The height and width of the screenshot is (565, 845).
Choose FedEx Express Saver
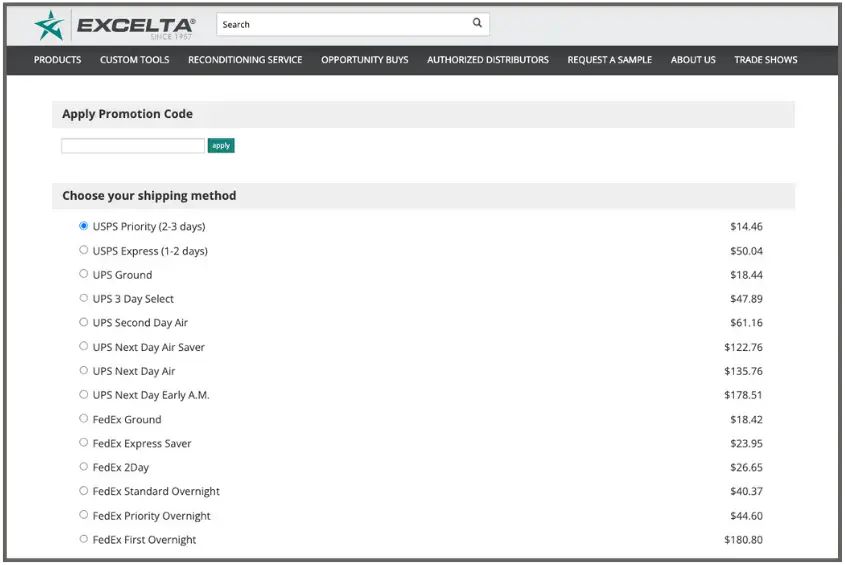click(84, 443)
